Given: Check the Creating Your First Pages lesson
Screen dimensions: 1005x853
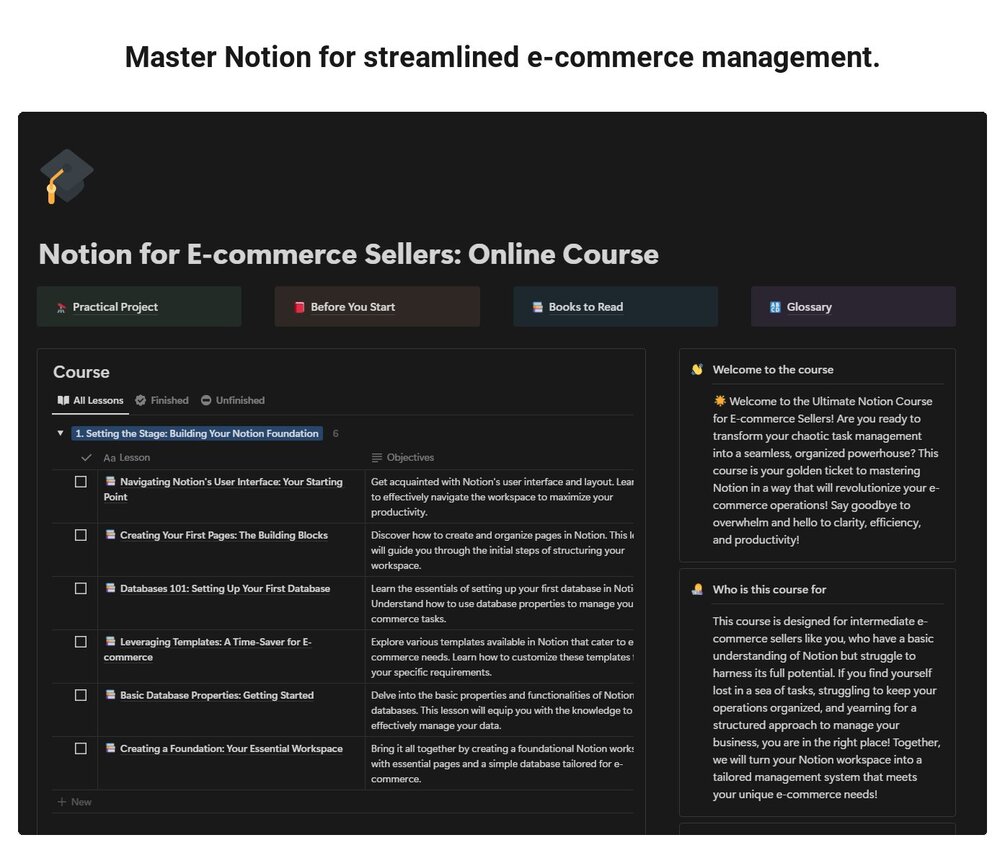Looking at the screenshot, I should click(81, 535).
